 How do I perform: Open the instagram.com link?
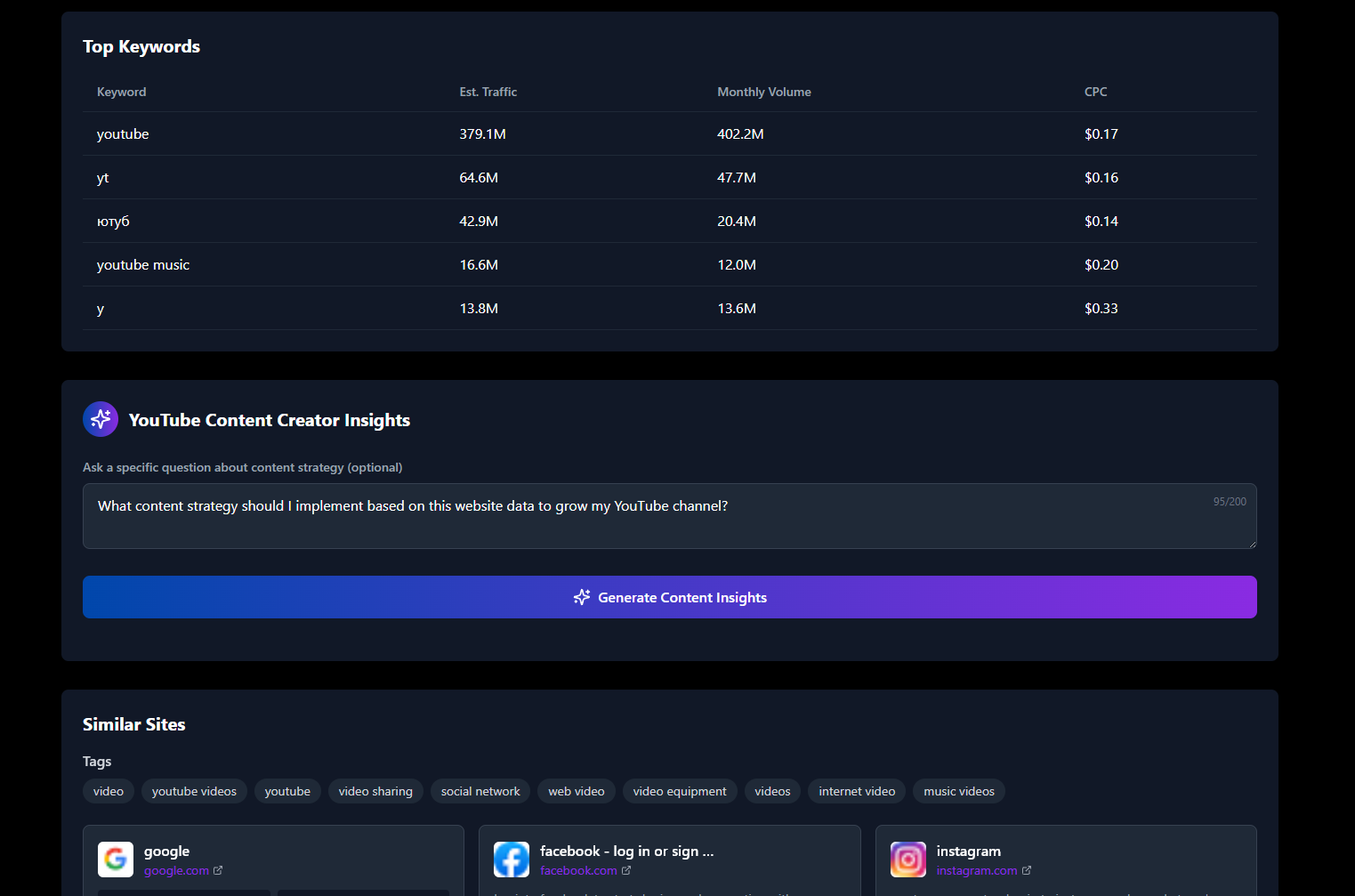(x=977, y=870)
